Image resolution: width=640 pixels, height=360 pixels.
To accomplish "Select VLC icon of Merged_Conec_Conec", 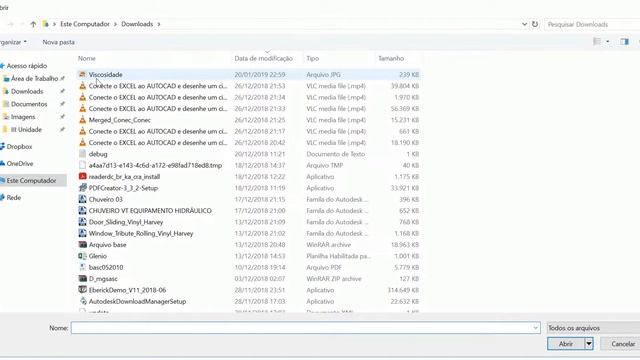I will (x=82, y=120).
